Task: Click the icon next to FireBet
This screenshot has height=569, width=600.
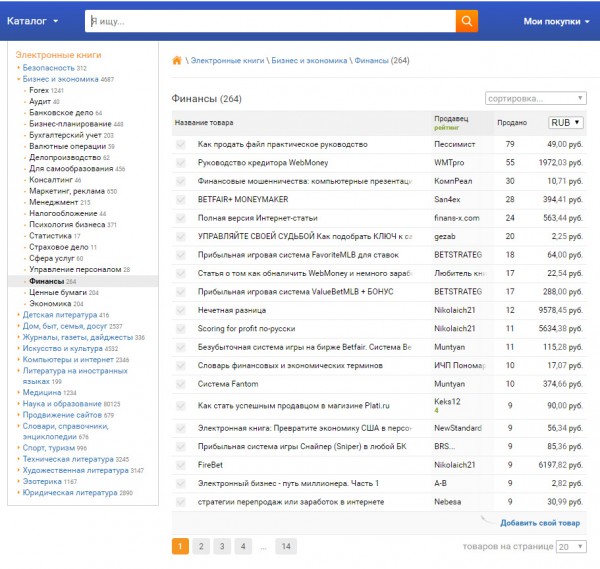Action: click(x=181, y=465)
